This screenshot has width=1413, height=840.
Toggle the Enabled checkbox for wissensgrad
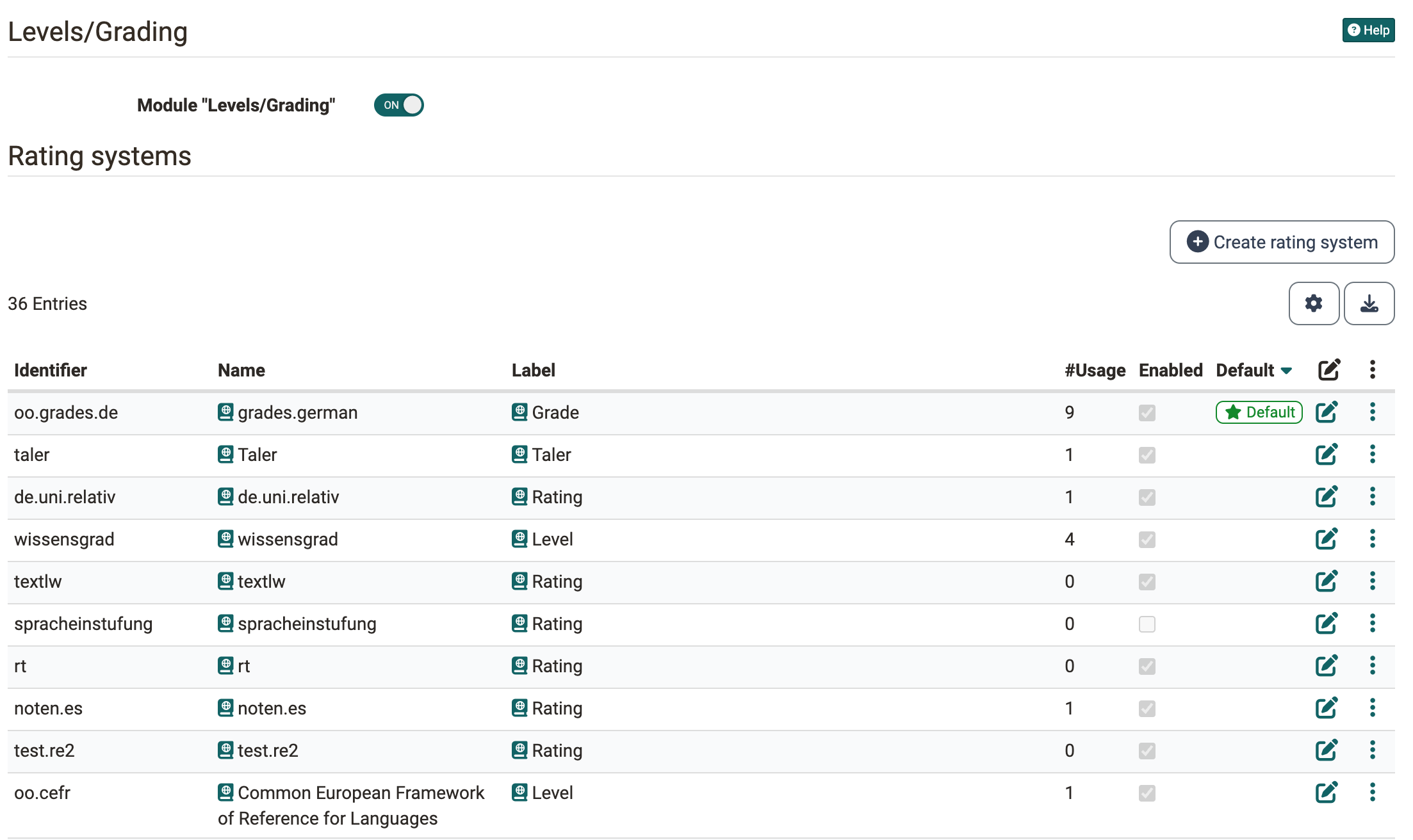[1147, 540]
